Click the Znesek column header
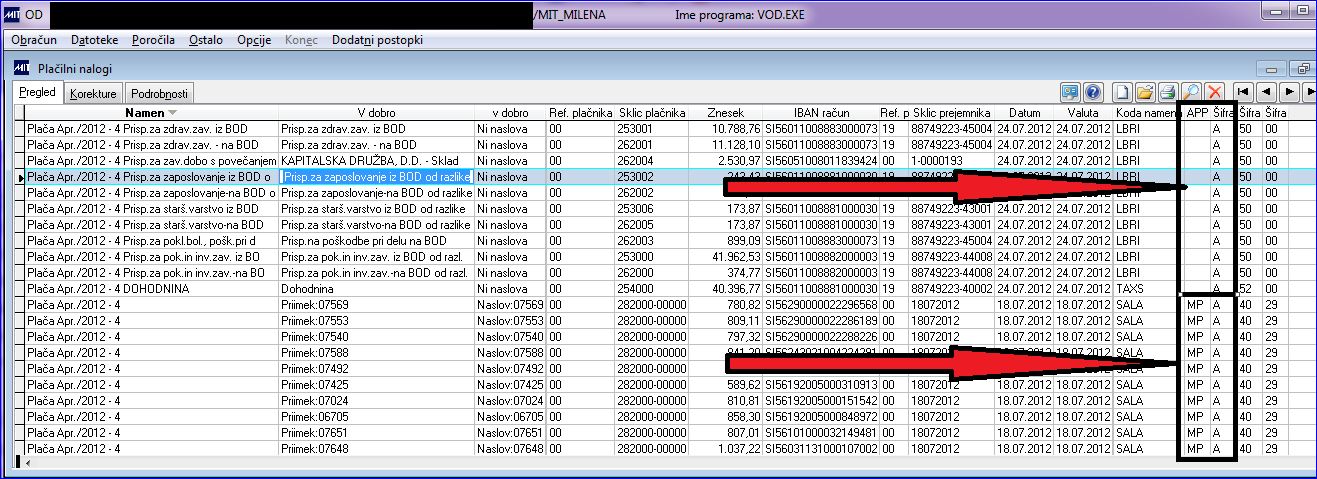The height and width of the screenshot is (479, 1317). (x=725, y=113)
